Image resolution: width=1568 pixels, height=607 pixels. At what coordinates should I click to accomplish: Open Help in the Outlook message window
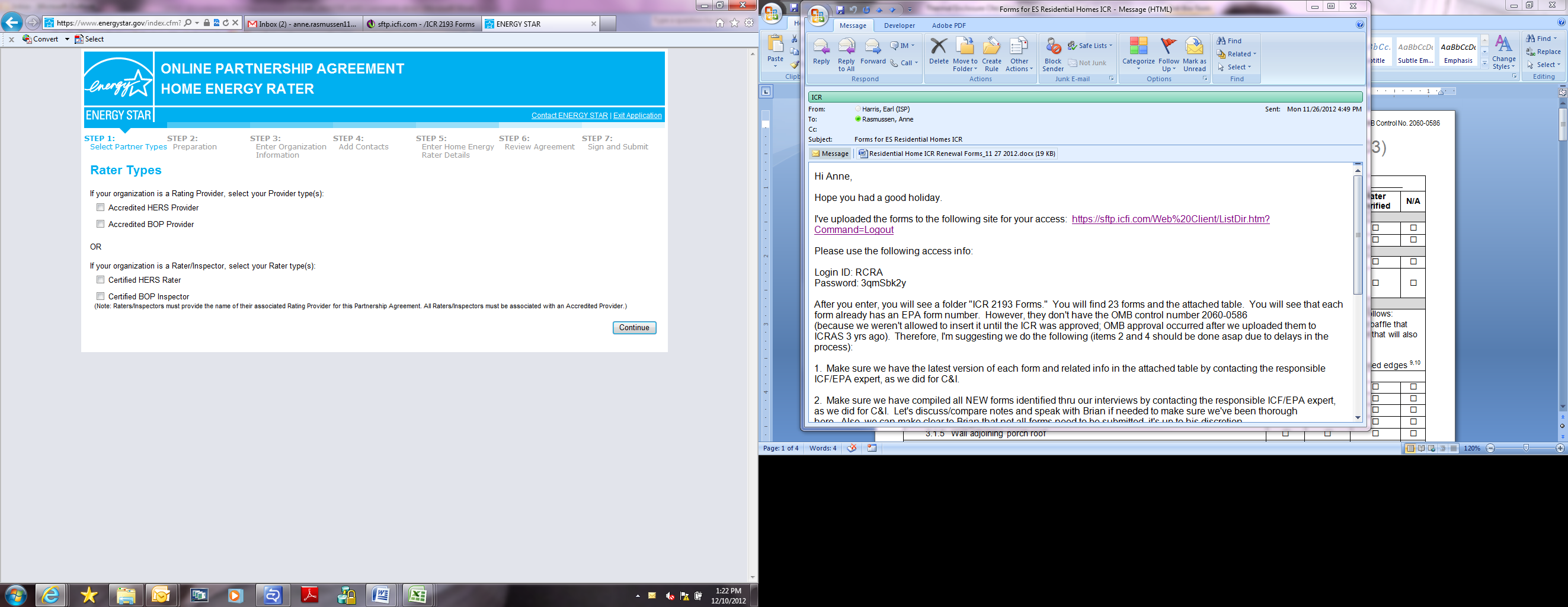pyautogui.click(x=1360, y=25)
